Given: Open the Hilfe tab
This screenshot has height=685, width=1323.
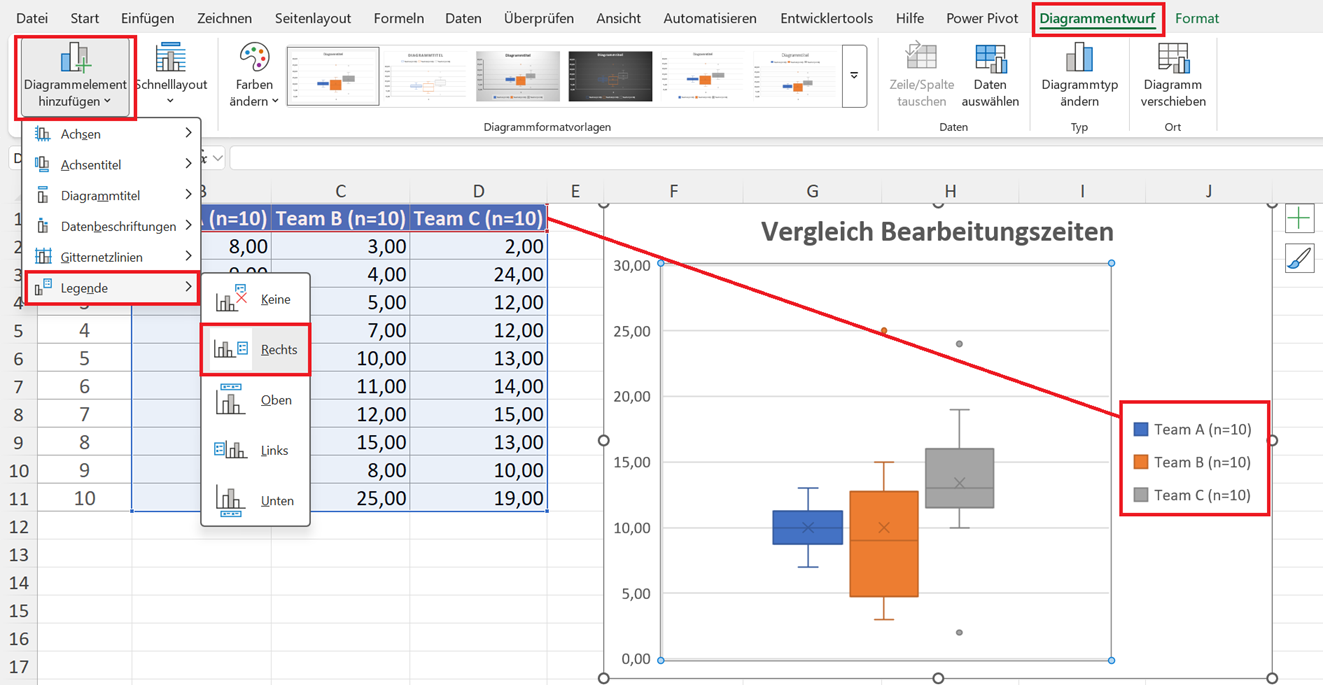Looking at the screenshot, I should (x=910, y=18).
